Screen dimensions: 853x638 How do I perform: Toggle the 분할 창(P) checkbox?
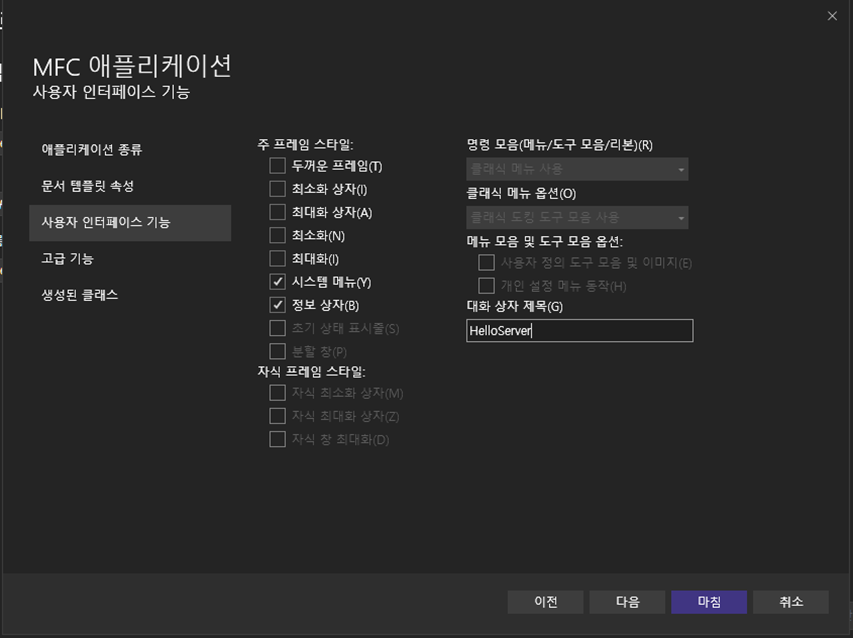coord(277,351)
